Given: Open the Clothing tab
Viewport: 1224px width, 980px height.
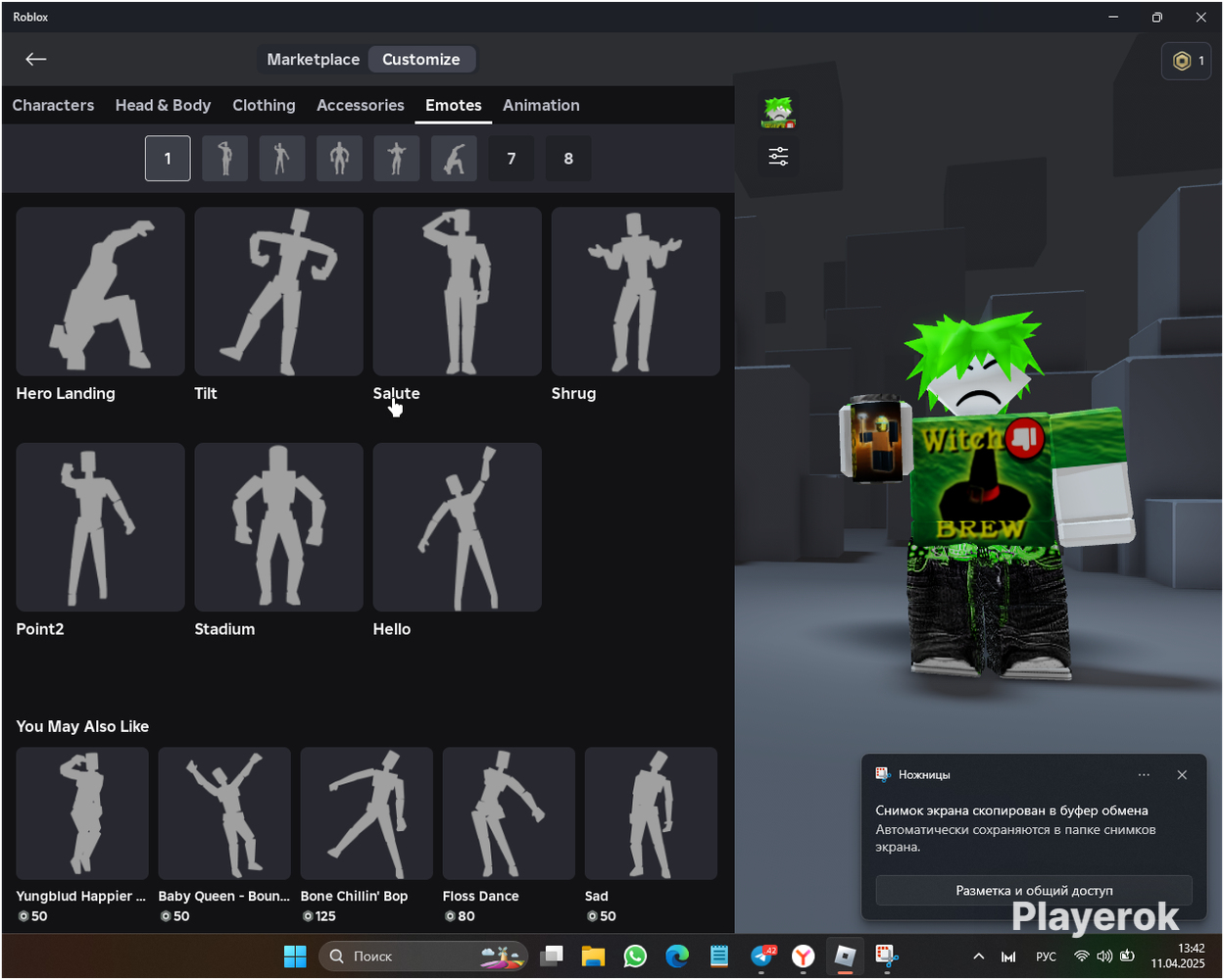Looking at the screenshot, I should coord(264,105).
